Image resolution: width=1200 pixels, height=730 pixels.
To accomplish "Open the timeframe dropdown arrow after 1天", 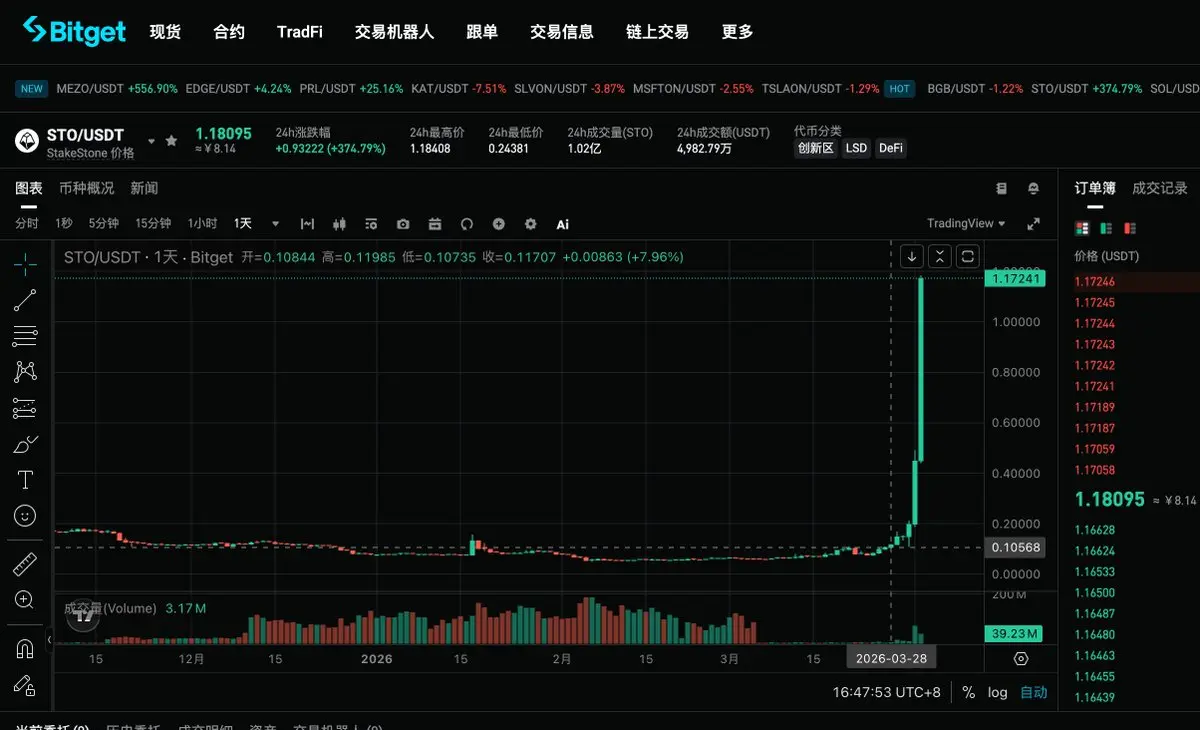I will pos(276,224).
